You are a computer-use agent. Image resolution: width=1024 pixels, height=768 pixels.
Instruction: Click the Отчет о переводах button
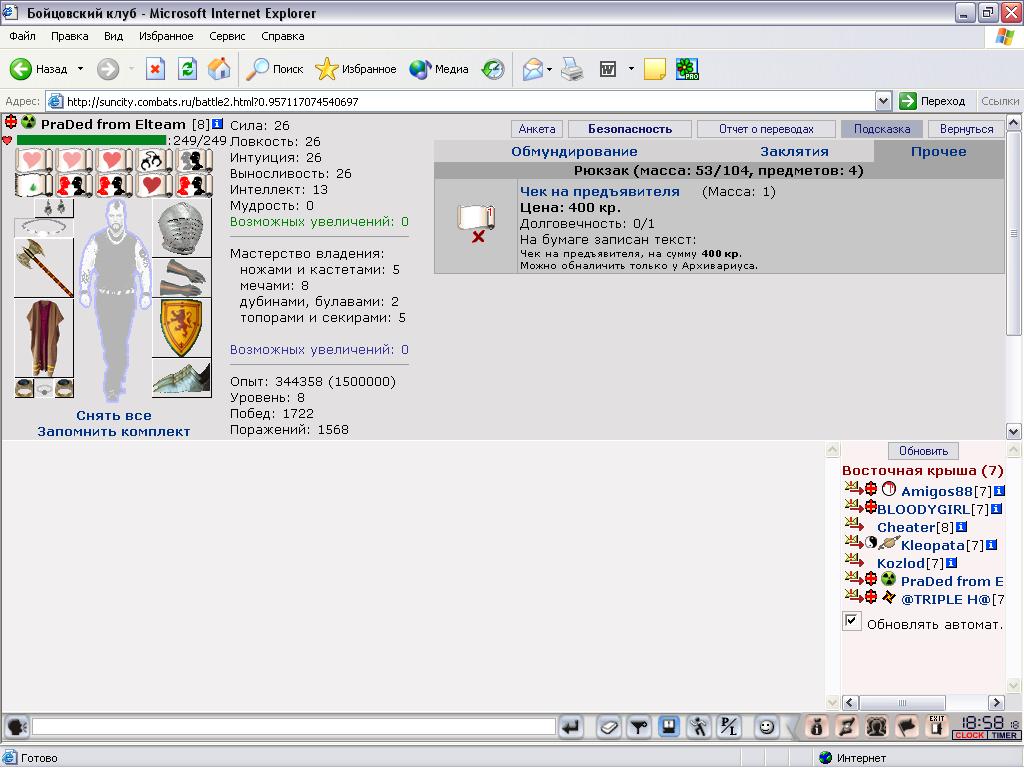click(766, 129)
